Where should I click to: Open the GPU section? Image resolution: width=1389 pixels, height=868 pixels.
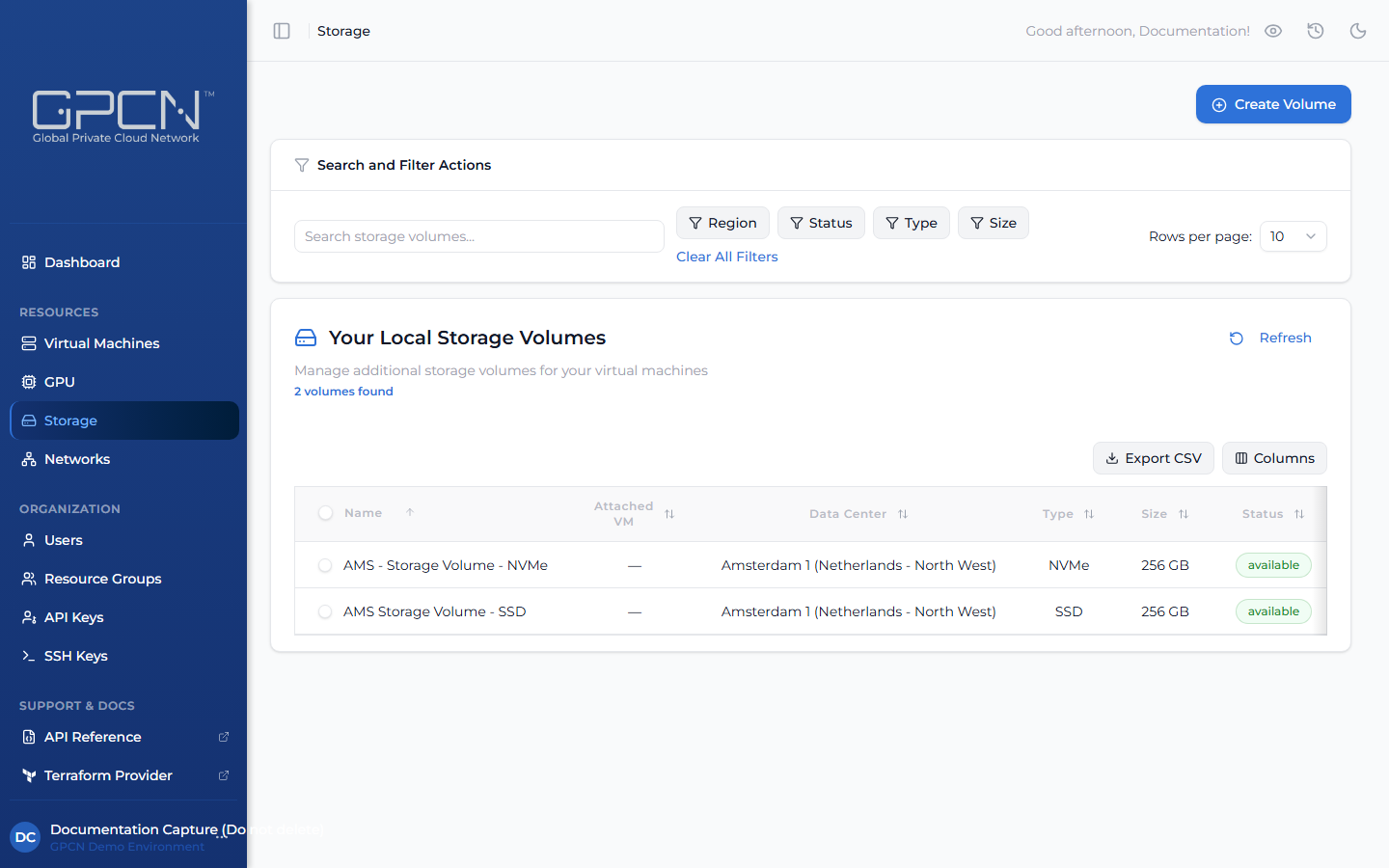click(123, 382)
